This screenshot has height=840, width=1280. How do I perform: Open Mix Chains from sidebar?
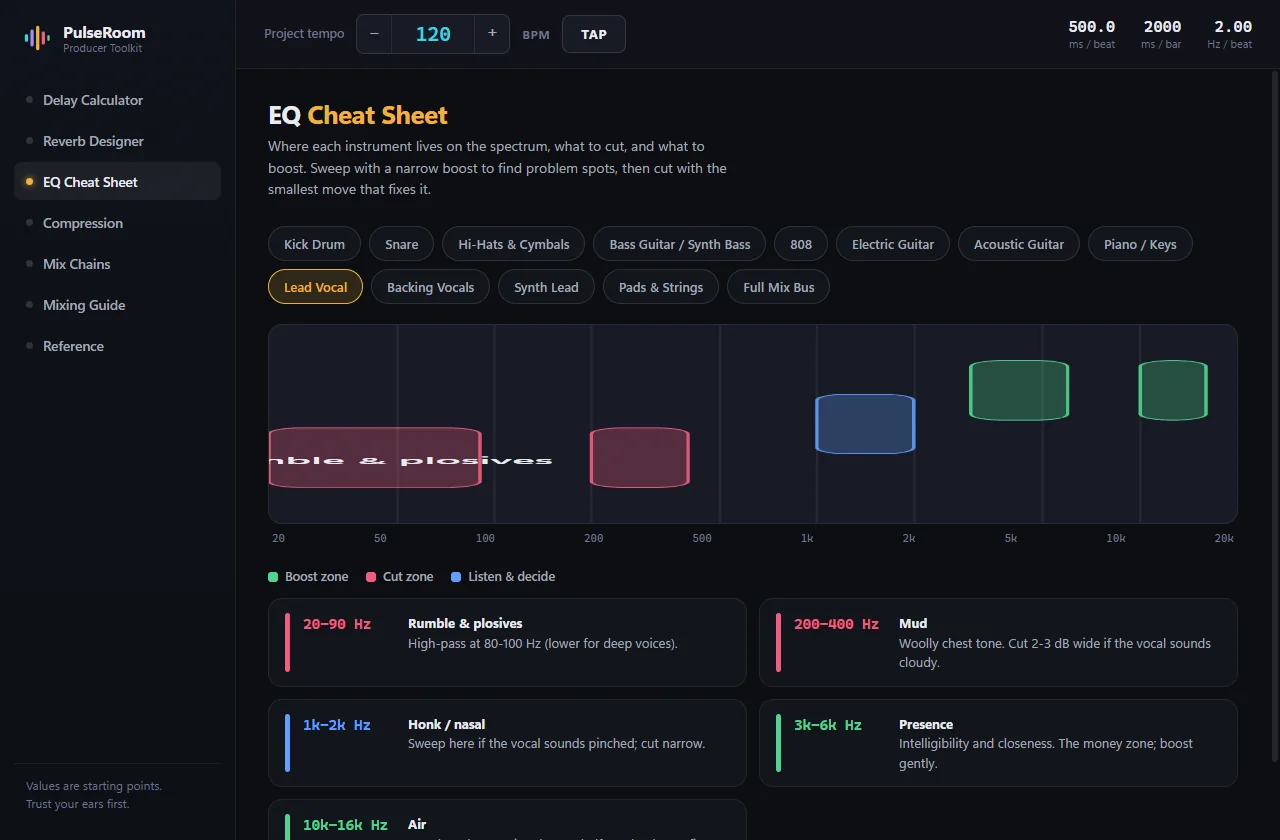(x=117, y=264)
